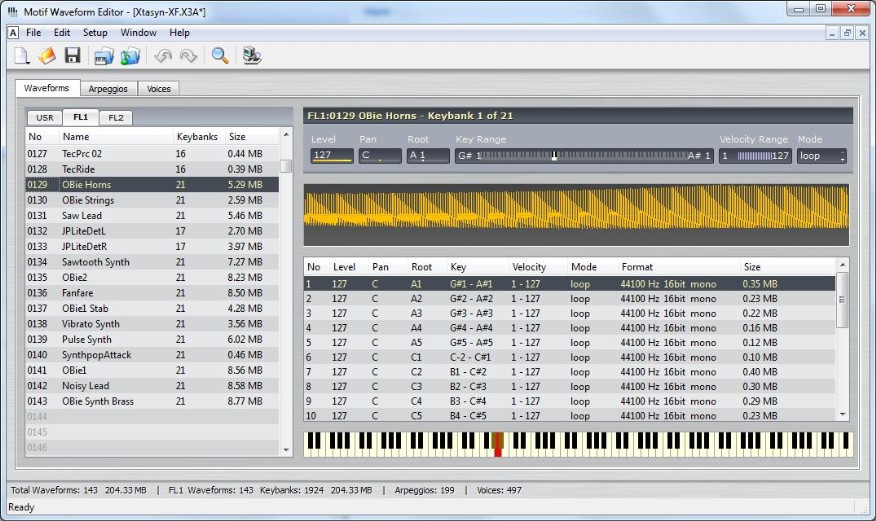
Task: Open the Help menu
Action: (x=179, y=33)
